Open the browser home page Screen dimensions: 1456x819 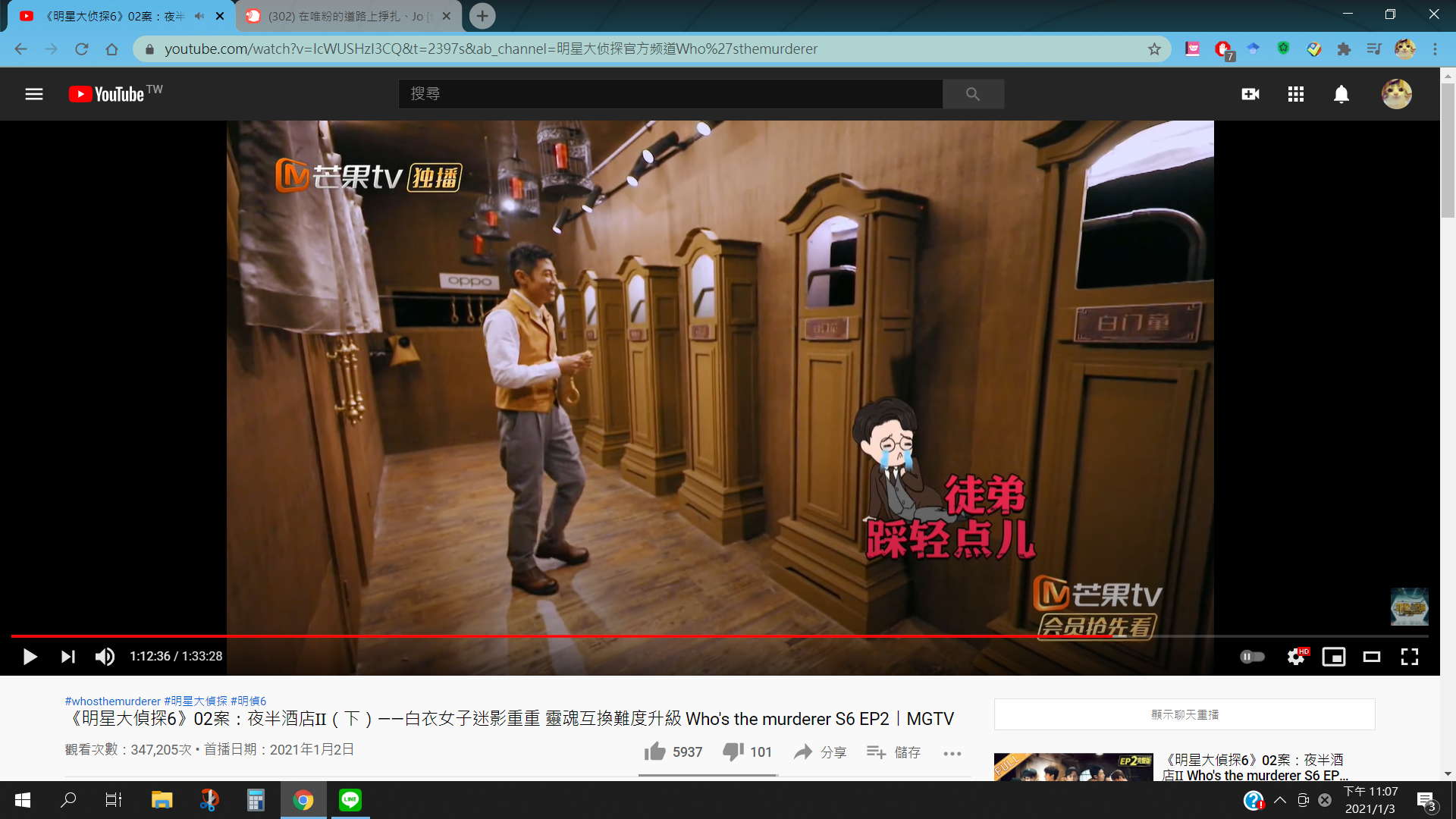[x=111, y=49]
